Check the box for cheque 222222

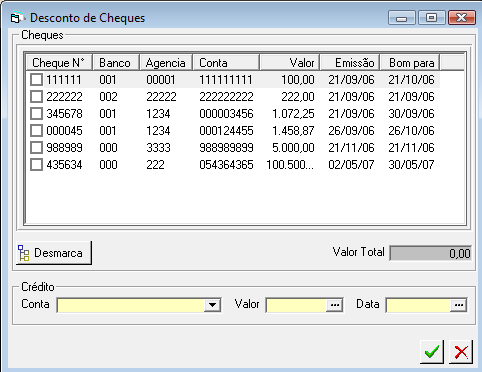coord(36,97)
